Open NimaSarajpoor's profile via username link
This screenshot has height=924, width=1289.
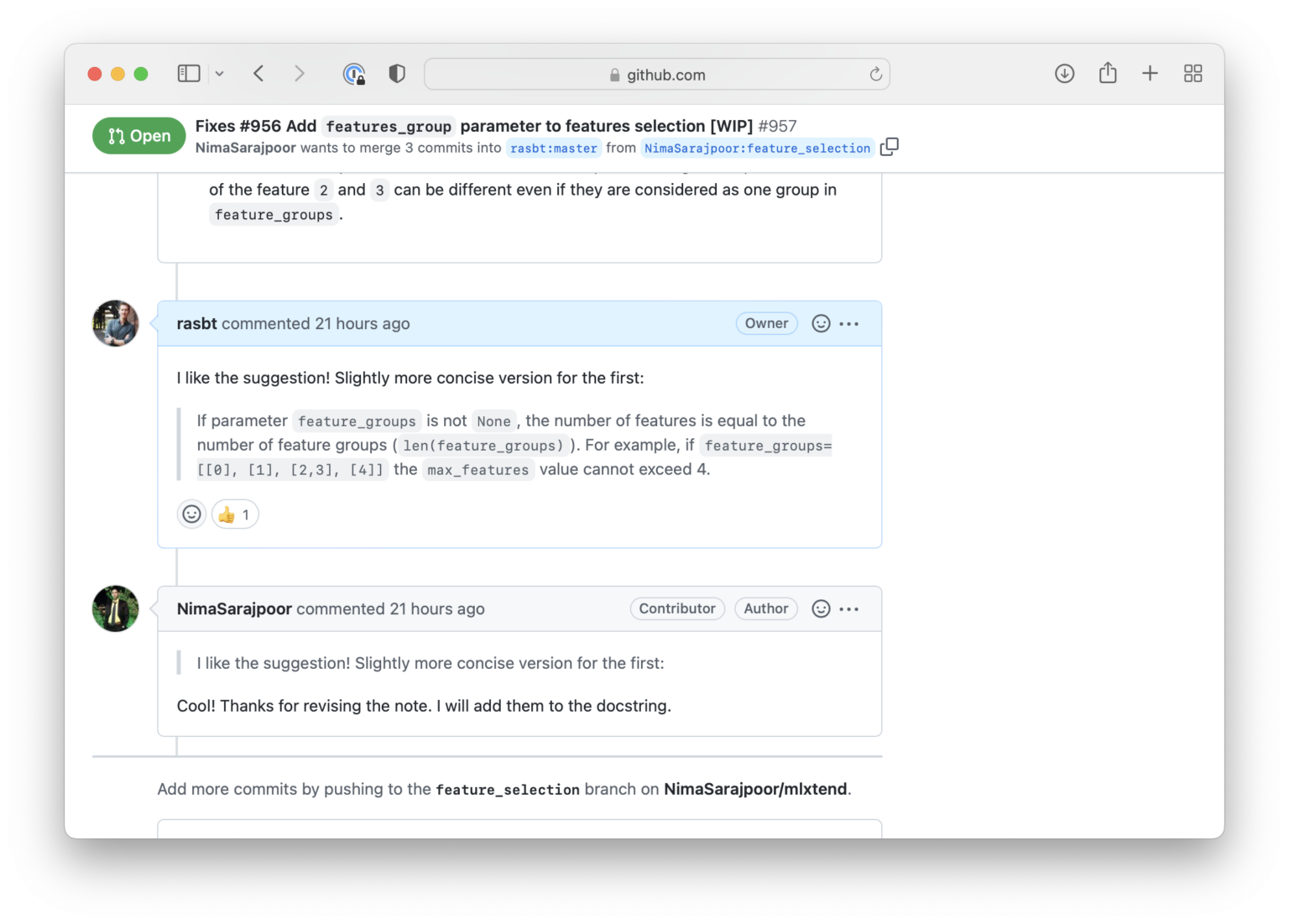pos(233,608)
